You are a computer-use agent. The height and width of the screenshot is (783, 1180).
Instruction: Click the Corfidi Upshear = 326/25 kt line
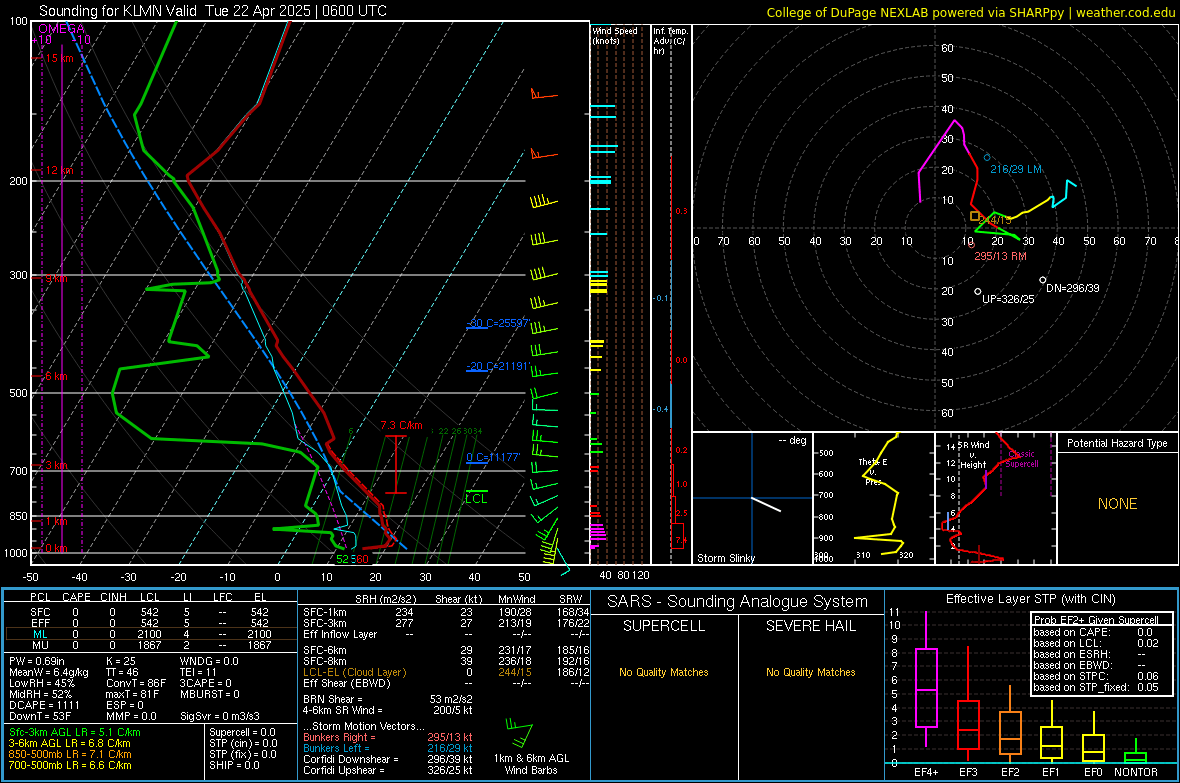pos(388,770)
